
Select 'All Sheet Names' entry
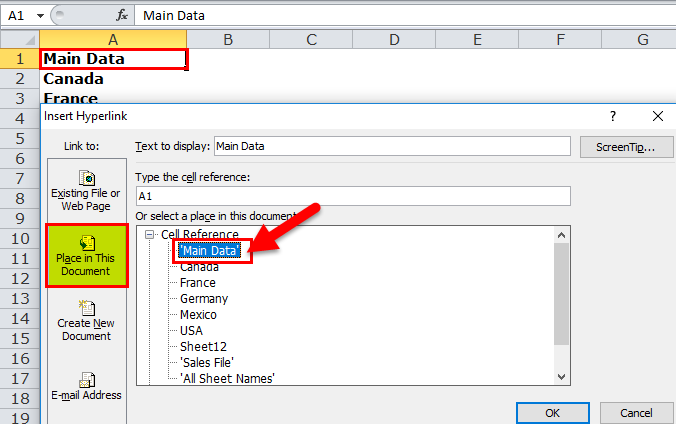point(227,378)
